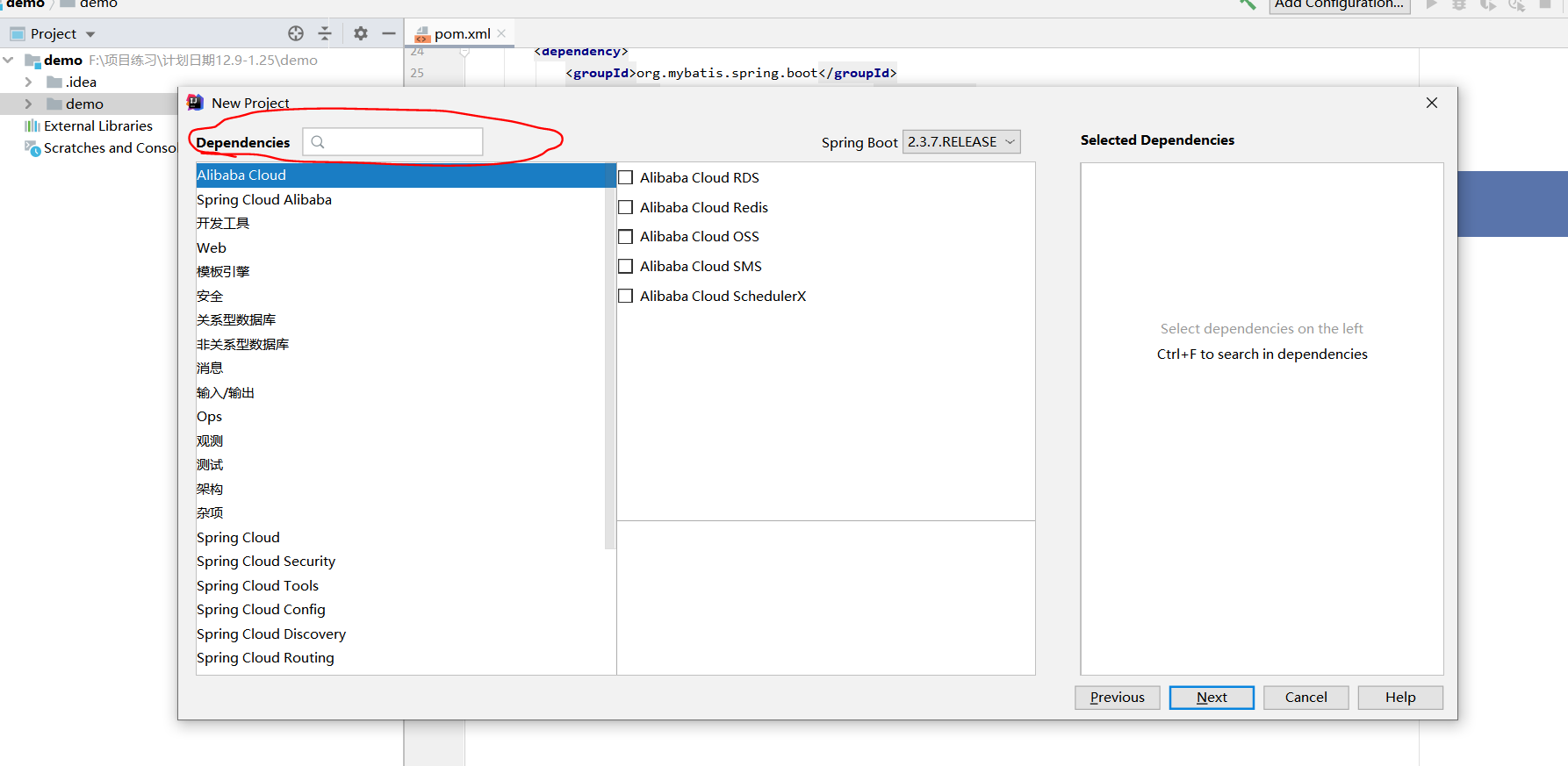Screen dimensions: 1568x766
Task: Select Spring Cloud Config category
Action: coord(406,610)
